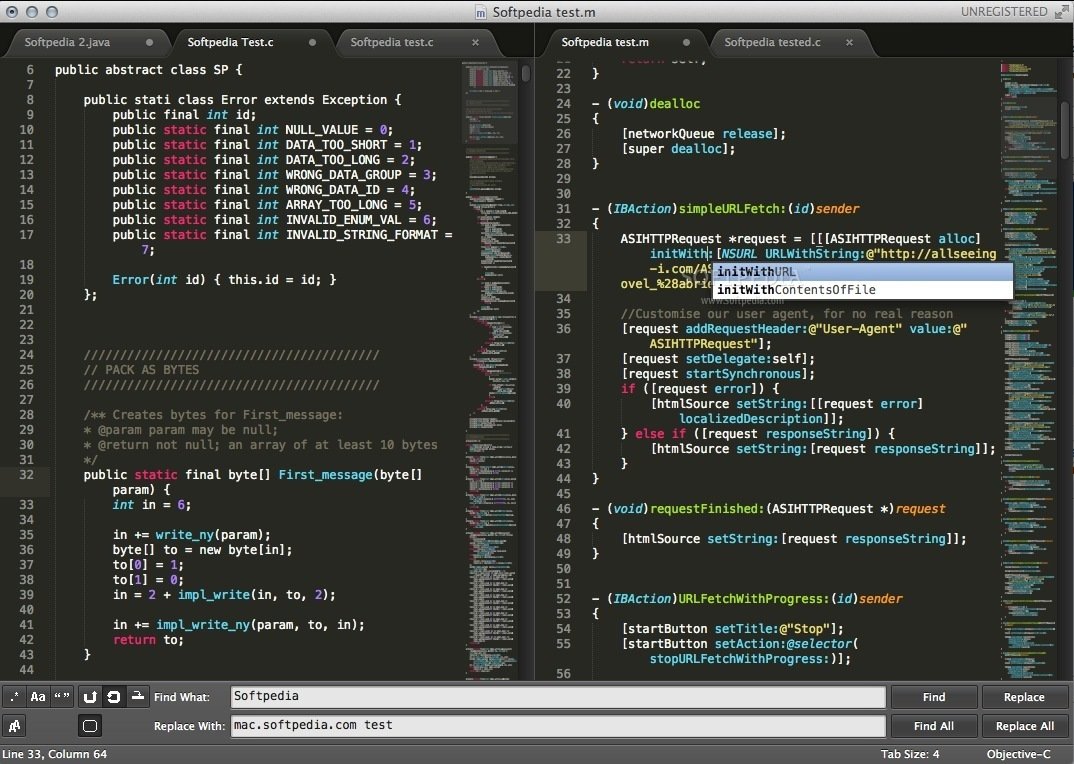
Task: Enable reverse direction search icon
Action: [x=90, y=697]
